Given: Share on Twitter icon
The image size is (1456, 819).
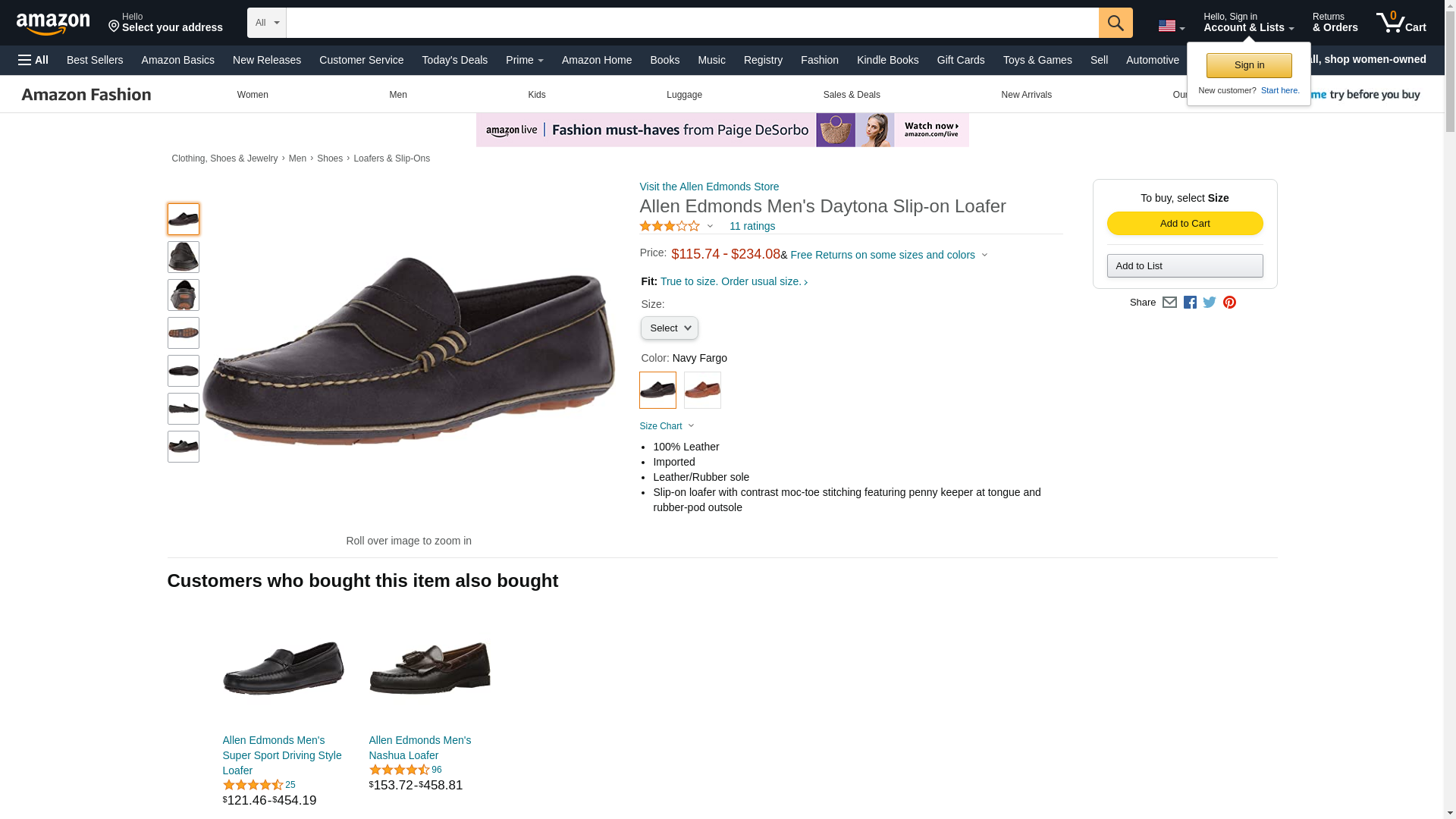Looking at the screenshot, I should point(1210,302).
